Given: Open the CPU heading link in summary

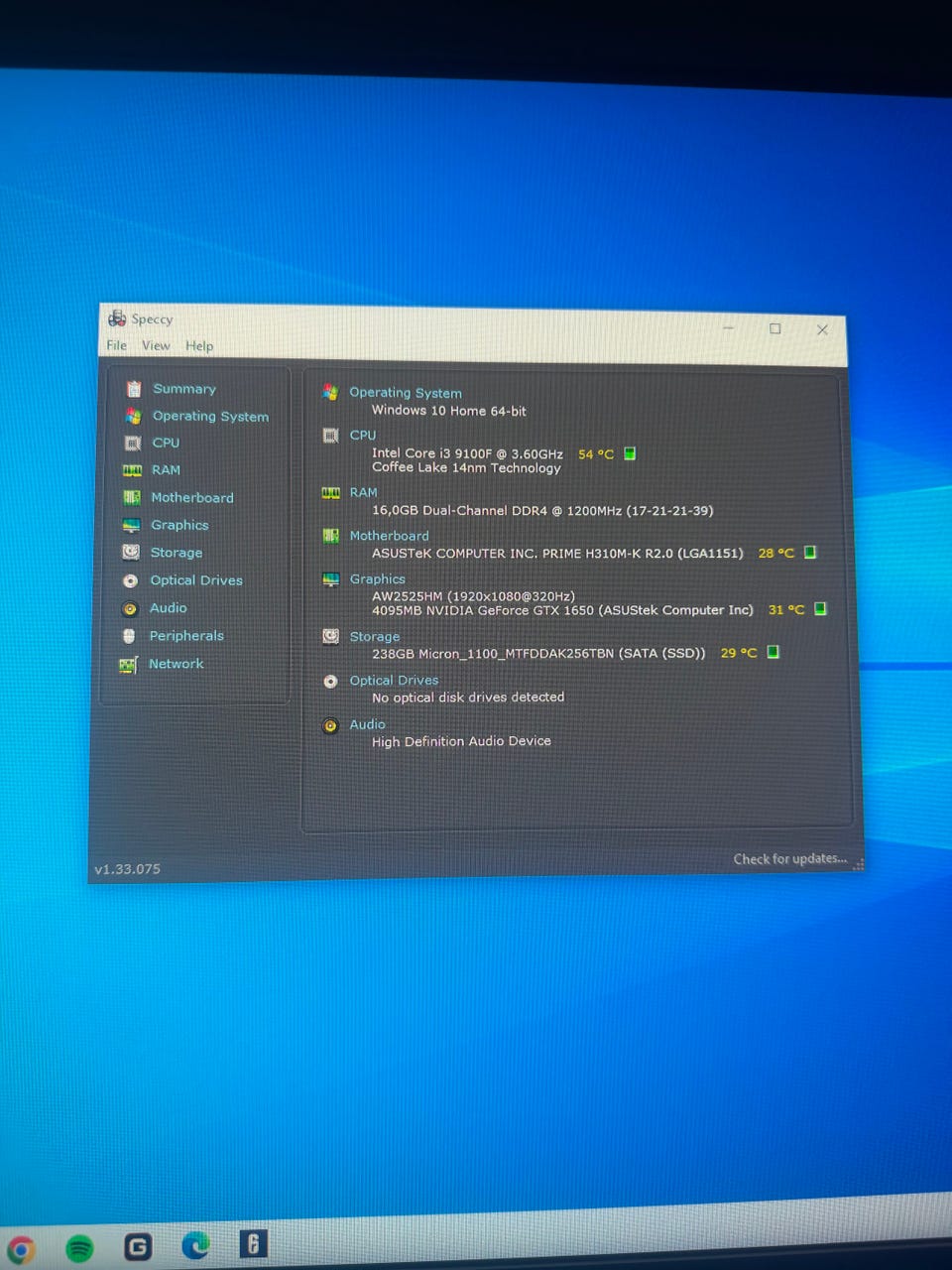Looking at the screenshot, I should click(363, 436).
